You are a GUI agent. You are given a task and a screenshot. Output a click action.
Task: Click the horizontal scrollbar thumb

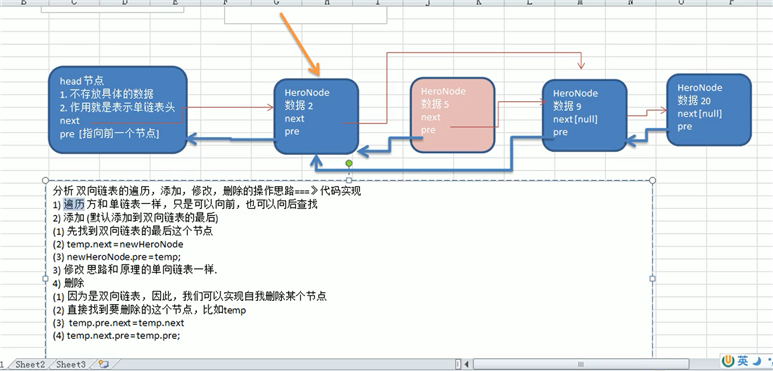click(x=582, y=365)
